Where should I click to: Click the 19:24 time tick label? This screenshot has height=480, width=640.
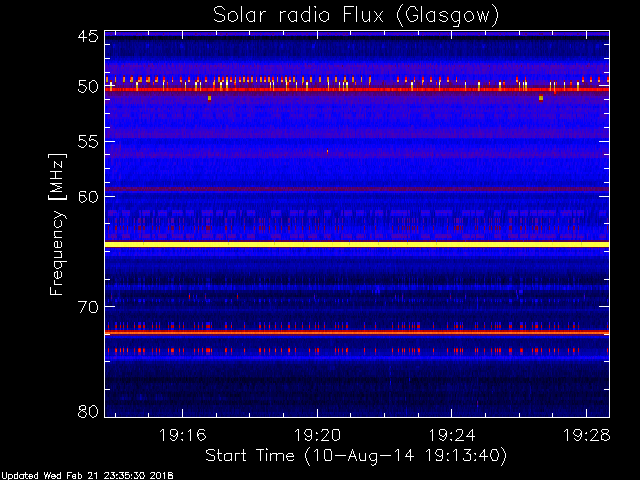[x=451, y=435]
